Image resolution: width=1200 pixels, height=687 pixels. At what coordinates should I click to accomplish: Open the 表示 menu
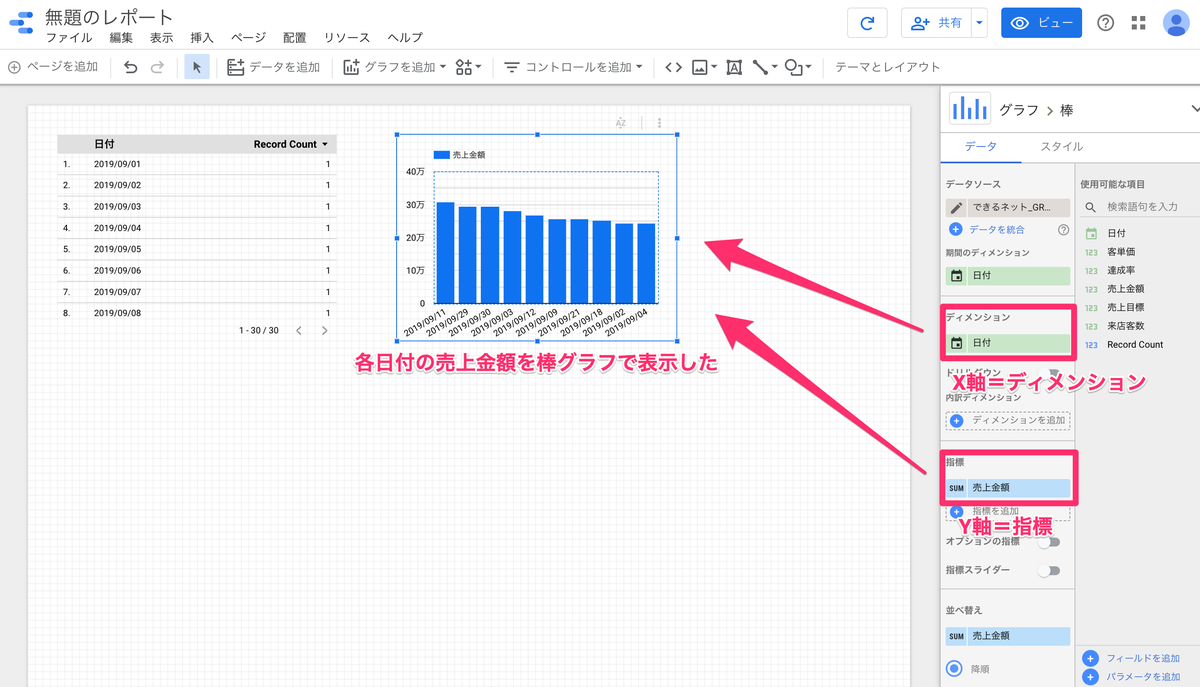(x=161, y=38)
